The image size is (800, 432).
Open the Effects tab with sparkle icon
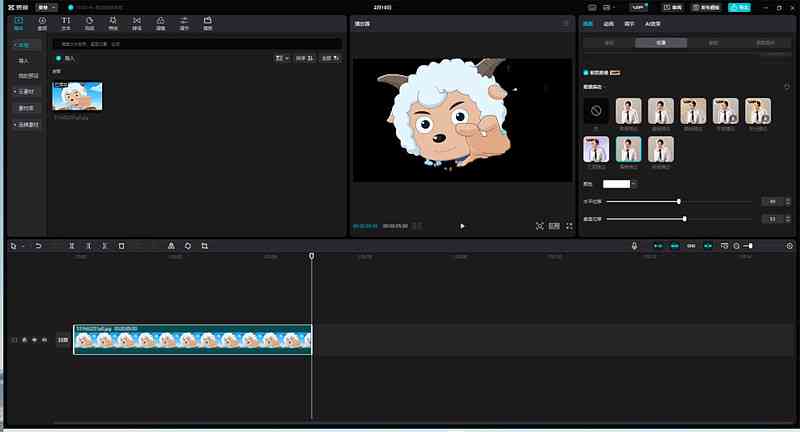(x=113, y=23)
